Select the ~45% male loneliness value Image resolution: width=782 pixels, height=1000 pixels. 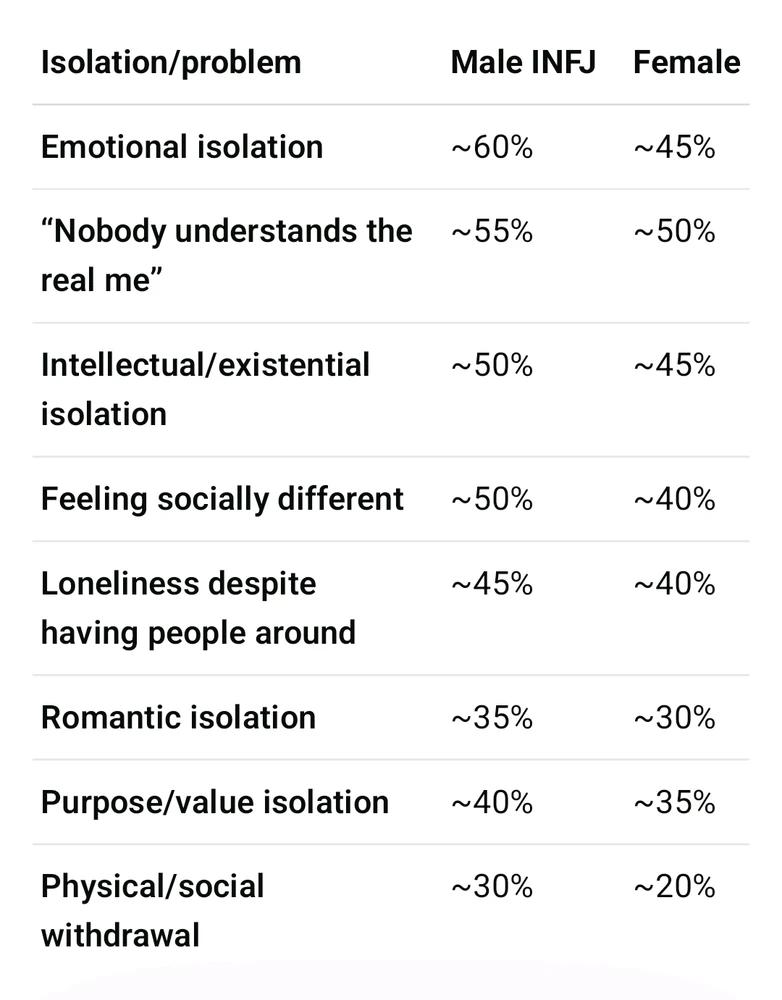coord(492,584)
